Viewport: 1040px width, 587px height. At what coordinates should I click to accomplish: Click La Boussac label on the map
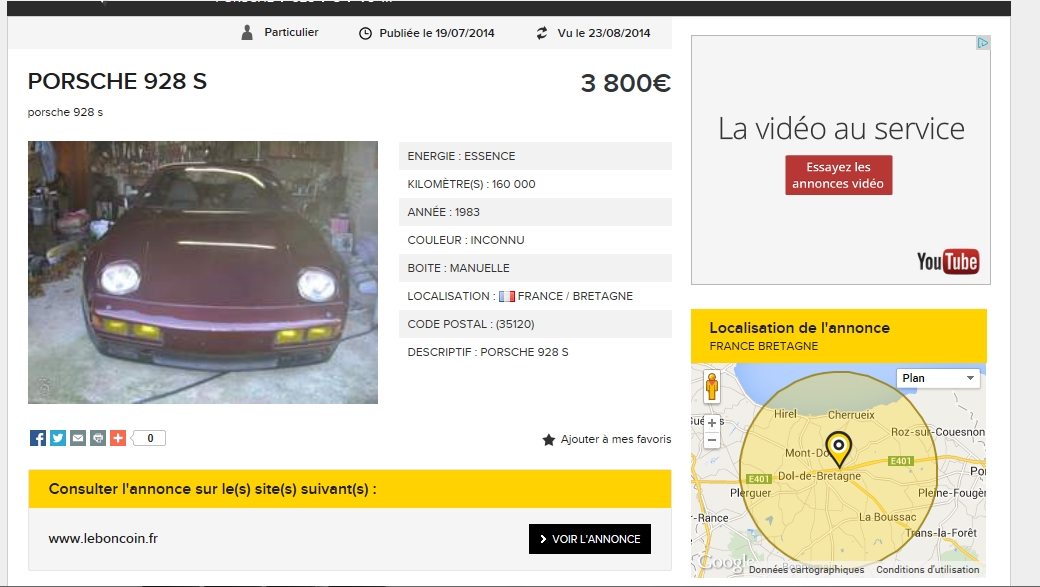887,517
